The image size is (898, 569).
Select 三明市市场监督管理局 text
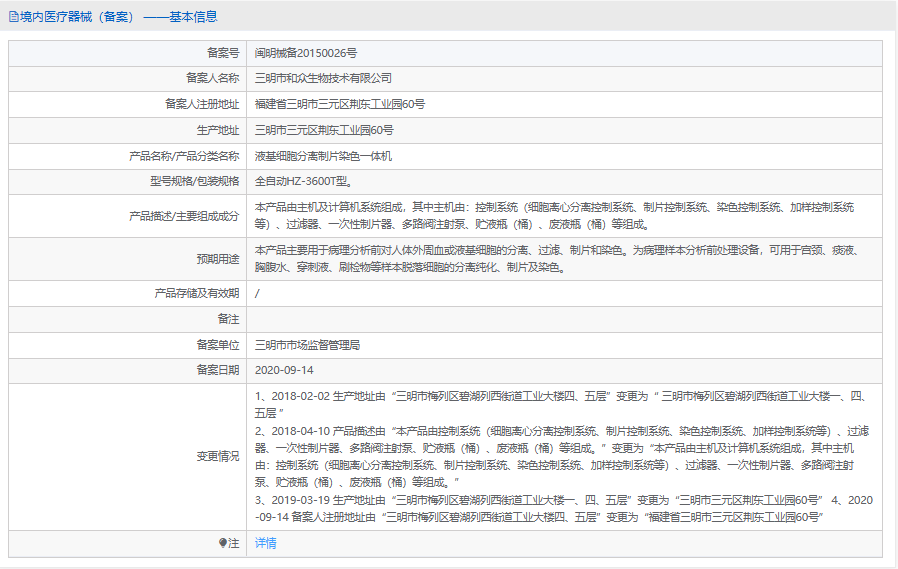coord(308,345)
